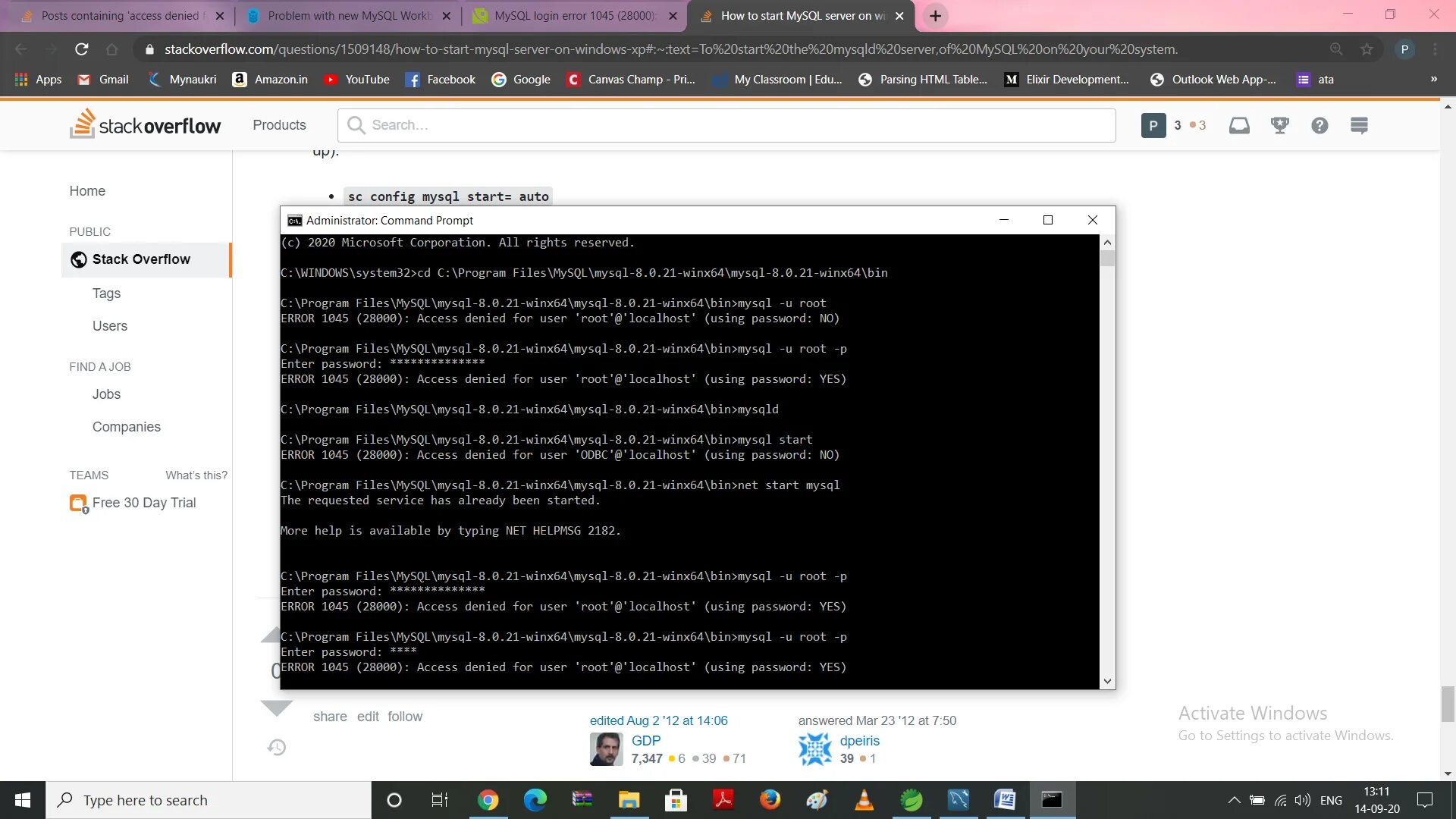Open Products menu on Stack Overflow
Screen dimensions: 1456x819
279,125
